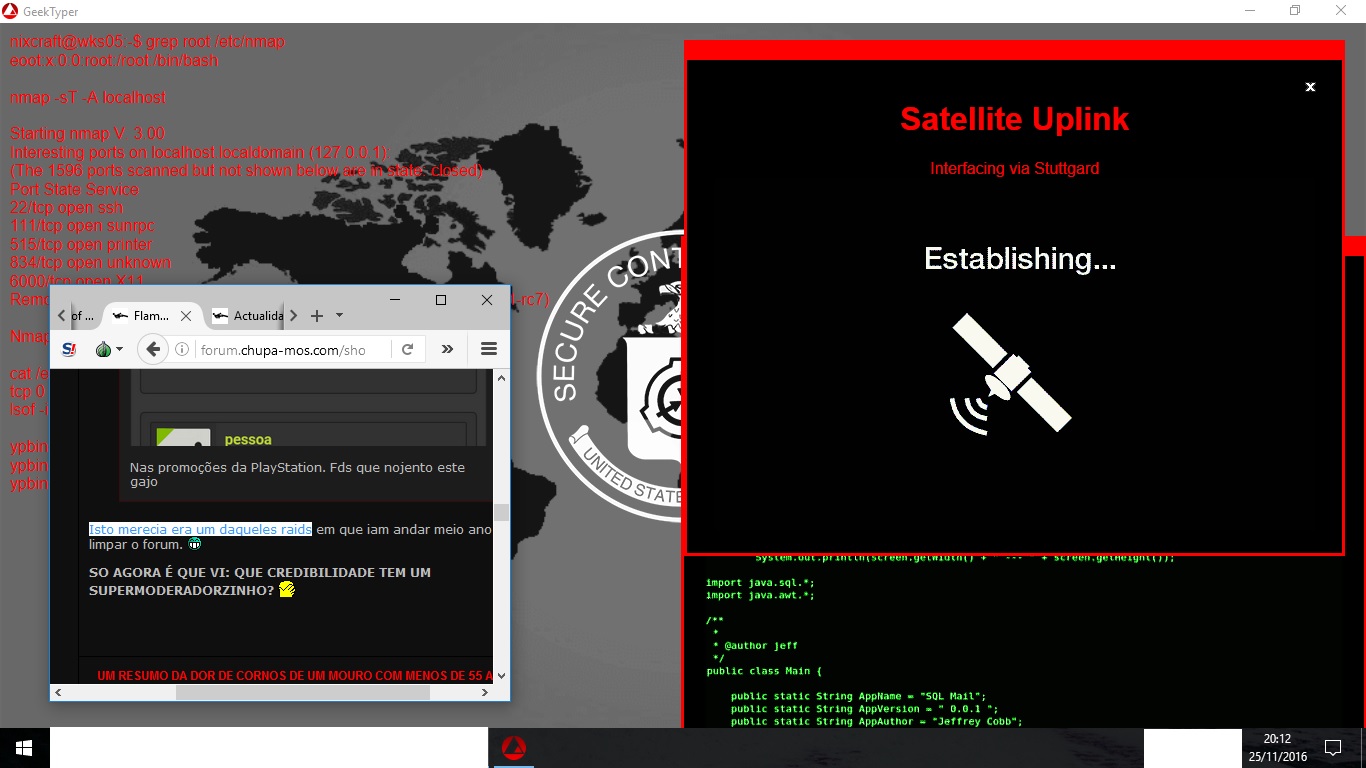Click '515/tcp open printer' line
The image size is (1366, 768).
(81, 244)
